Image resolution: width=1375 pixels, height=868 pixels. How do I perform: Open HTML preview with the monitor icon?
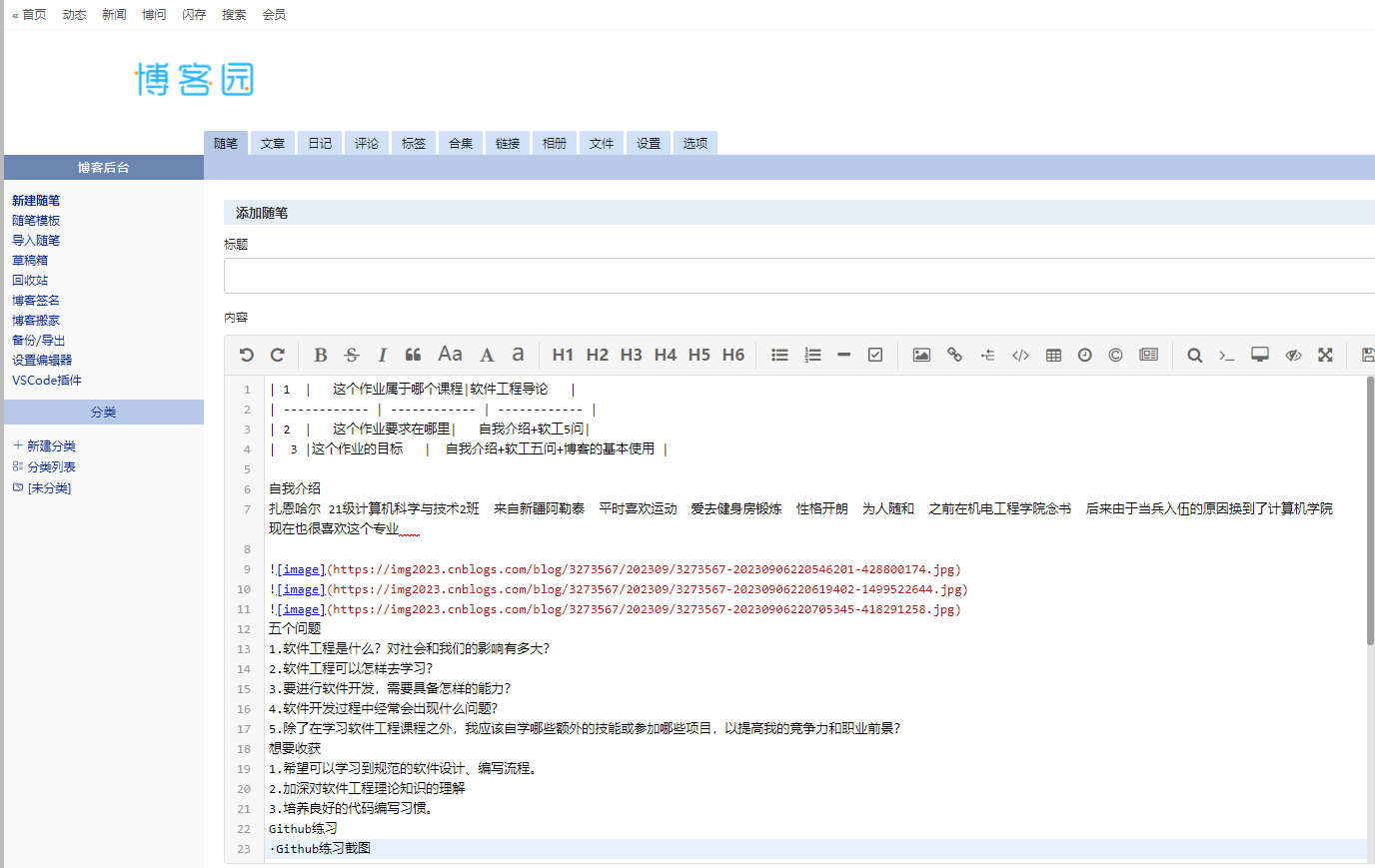point(1260,355)
